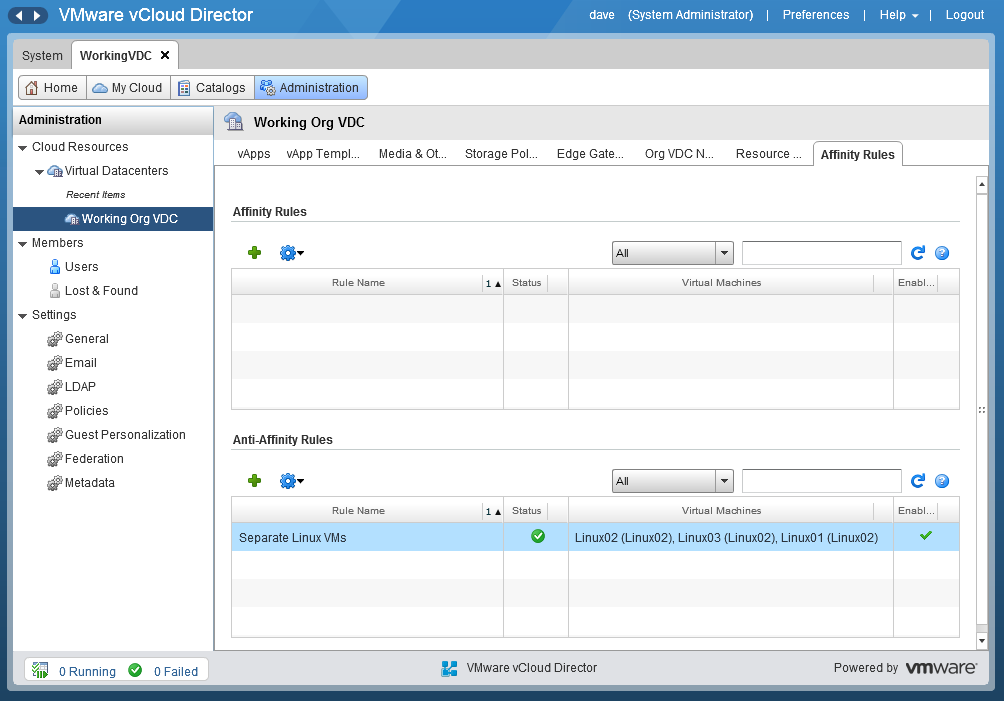The width and height of the screenshot is (1004, 701).
Task: Collapse the Cloud Resources tree node
Action: pos(23,147)
